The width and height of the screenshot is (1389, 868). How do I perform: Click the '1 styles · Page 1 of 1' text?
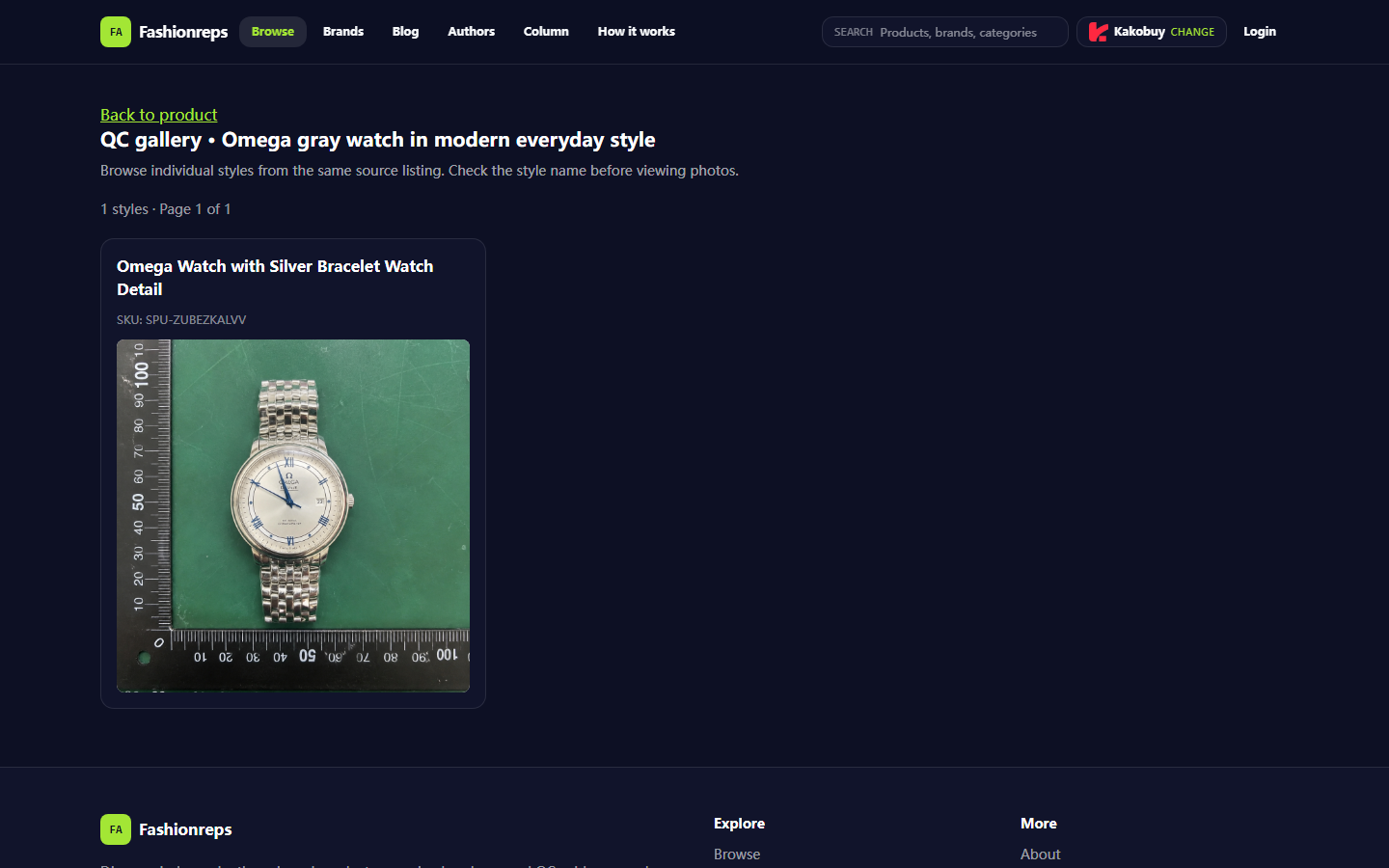pos(166,209)
